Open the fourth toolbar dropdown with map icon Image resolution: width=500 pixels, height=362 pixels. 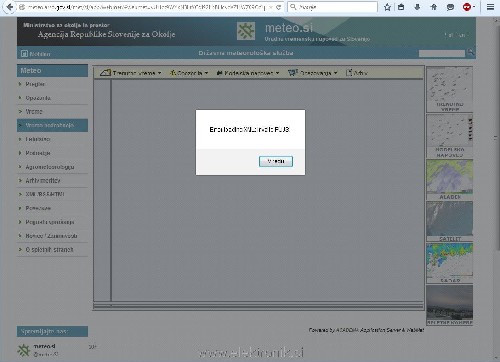313,73
